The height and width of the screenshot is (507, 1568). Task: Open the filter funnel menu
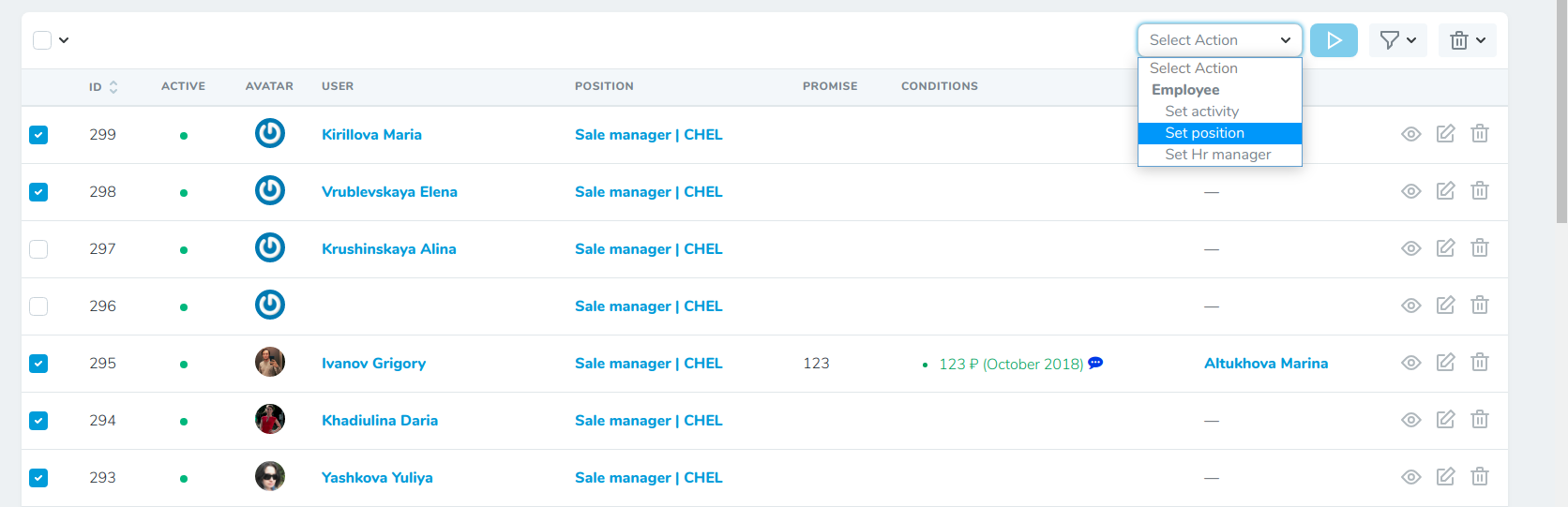(x=1397, y=40)
